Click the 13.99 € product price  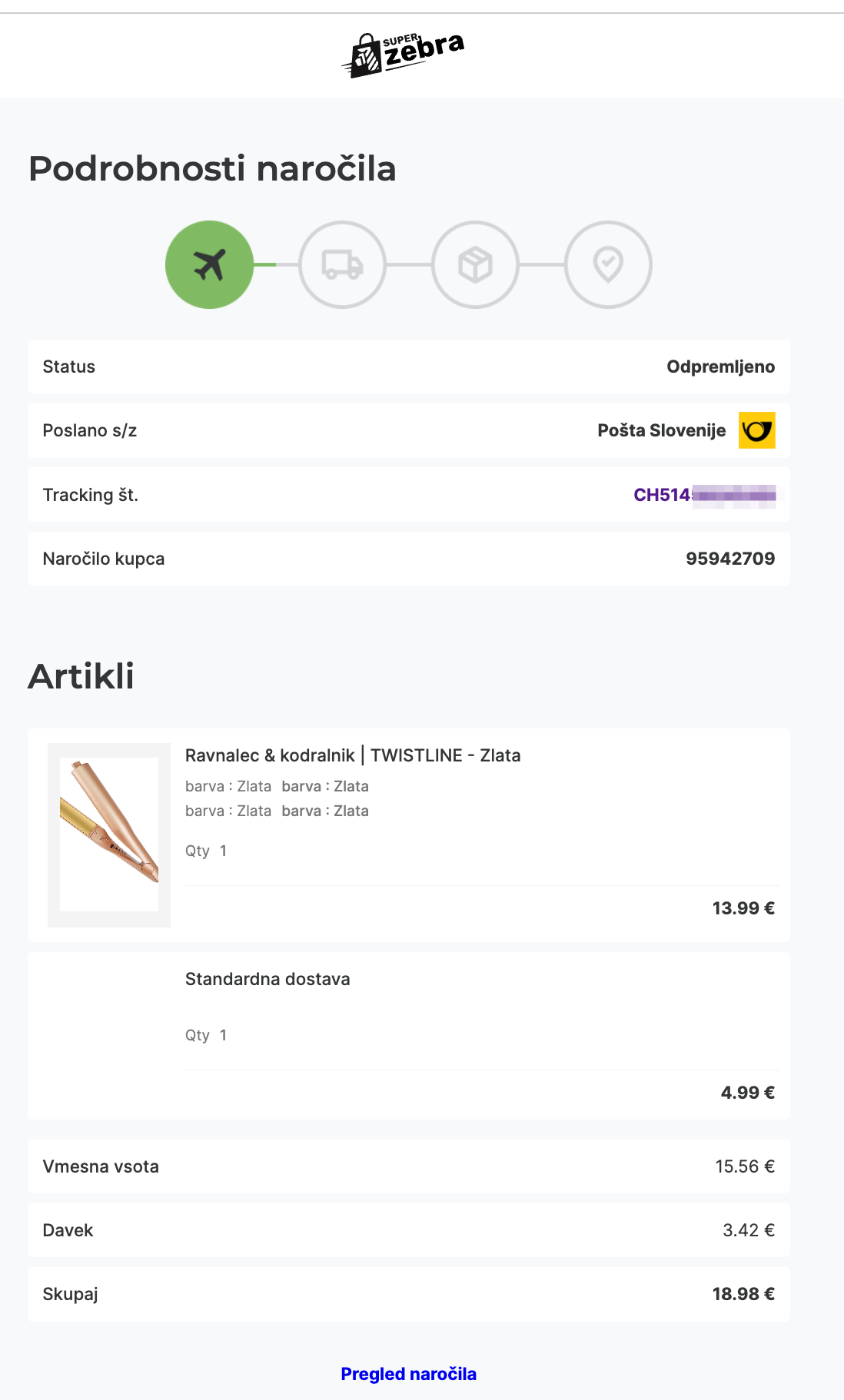pos(743,908)
